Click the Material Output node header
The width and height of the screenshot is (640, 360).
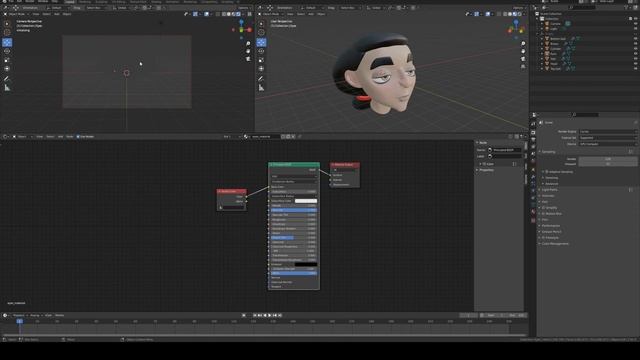[345, 164]
